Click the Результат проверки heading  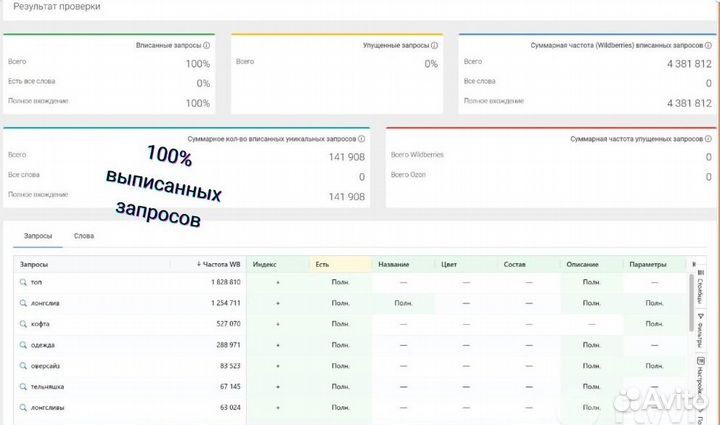(56, 6)
